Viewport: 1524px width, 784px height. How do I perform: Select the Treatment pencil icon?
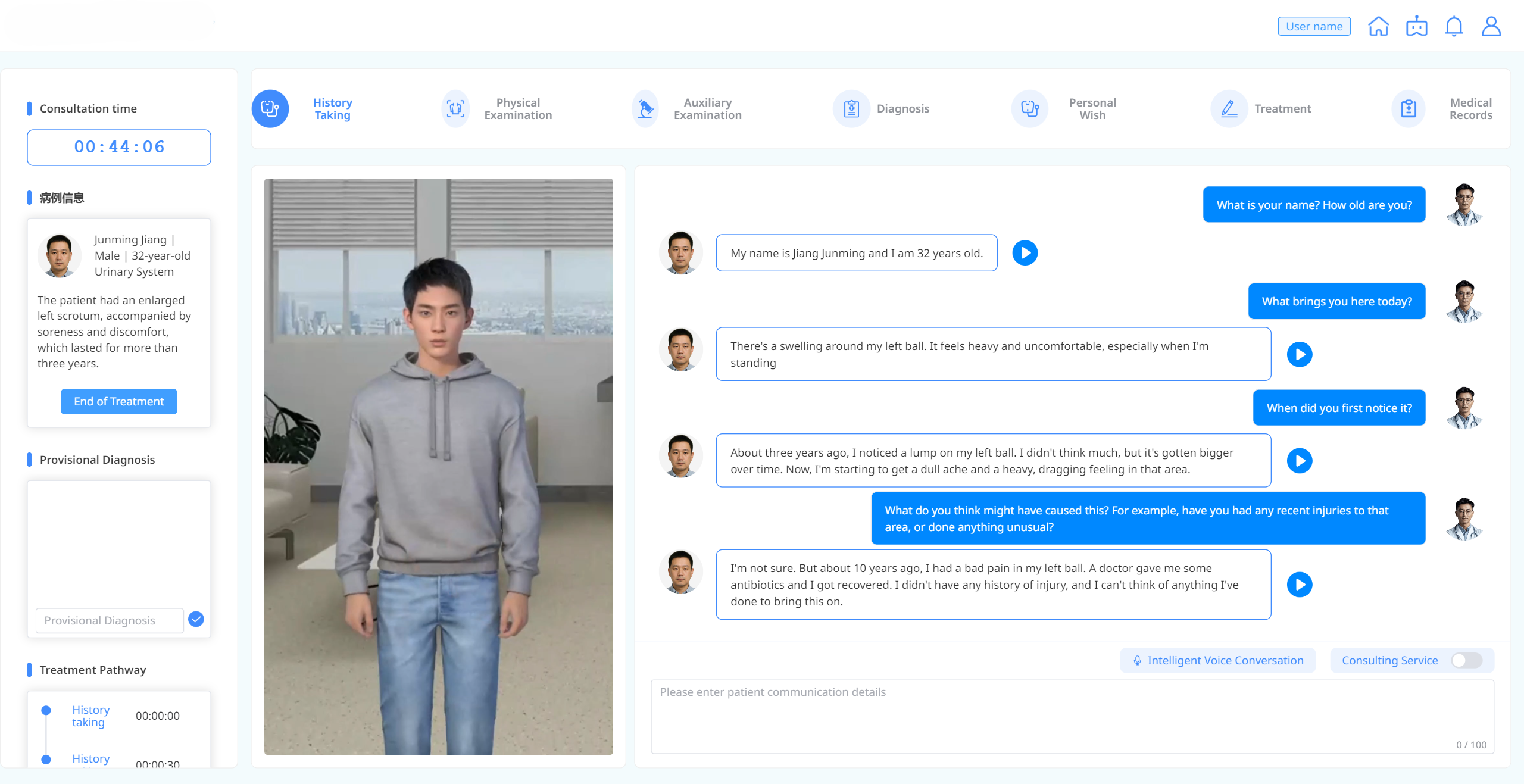[1229, 109]
